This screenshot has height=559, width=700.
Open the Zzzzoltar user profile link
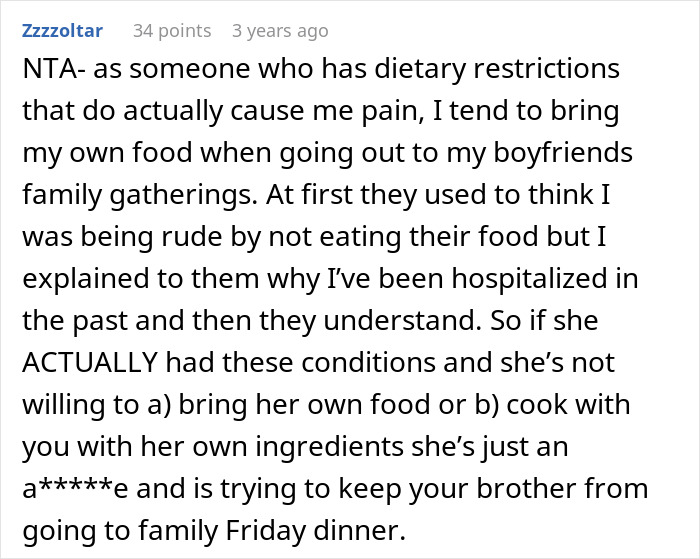coord(61,31)
